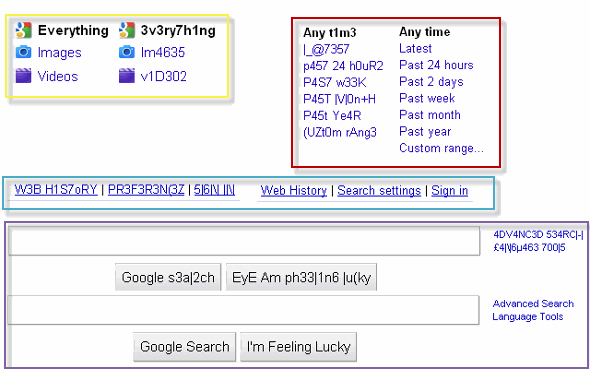Choose the P4S7 w33K filter
The height and width of the screenshot is (369, 590).
335,82
